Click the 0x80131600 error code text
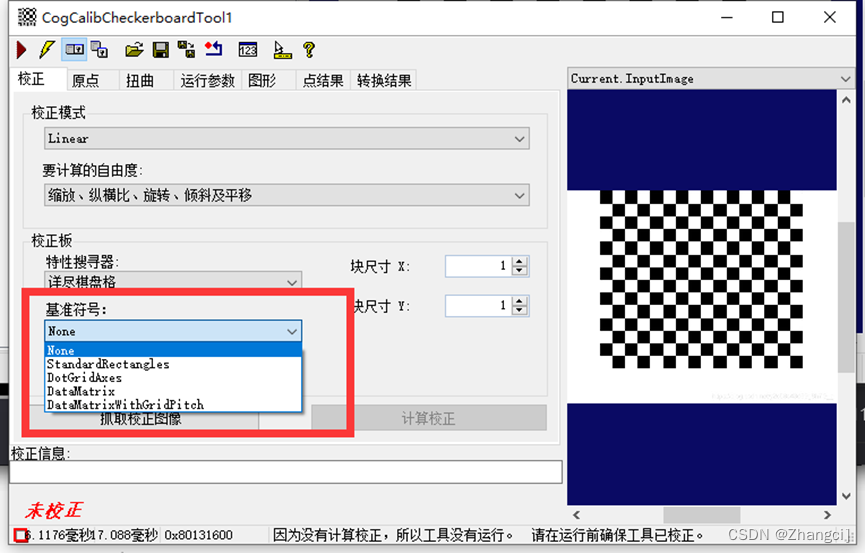 [199, 535]
